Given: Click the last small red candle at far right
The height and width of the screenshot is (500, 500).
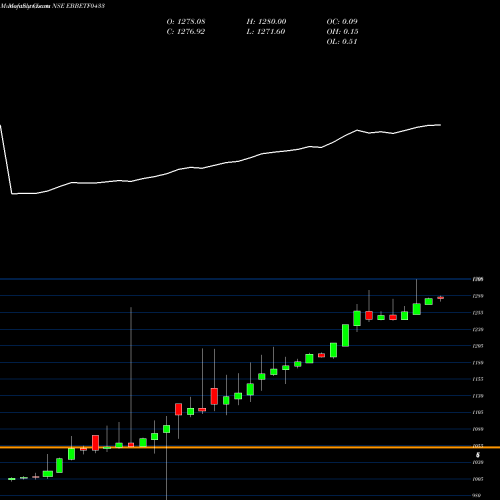Looking at the screenshot, I should pos(441,298).
